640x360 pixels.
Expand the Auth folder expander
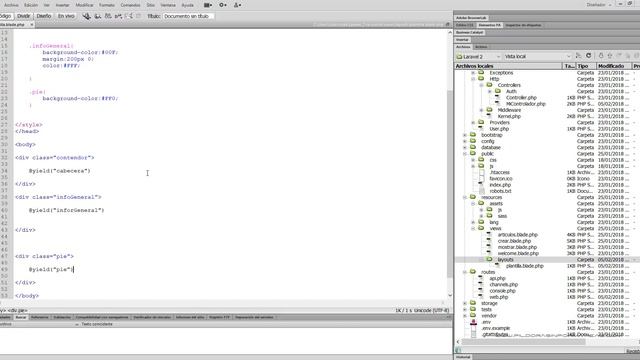(490, 91)
